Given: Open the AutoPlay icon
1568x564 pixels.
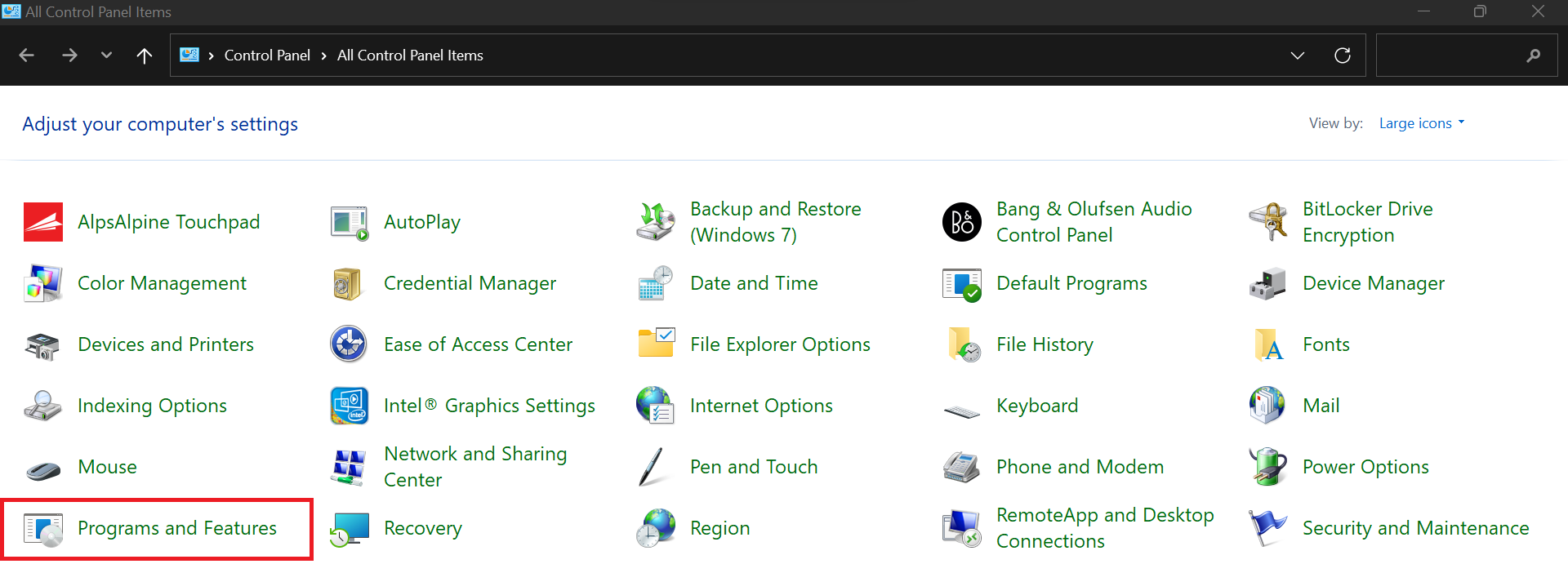Looking at the screenshot, I should pyautogui.click(x=350, y=222).
